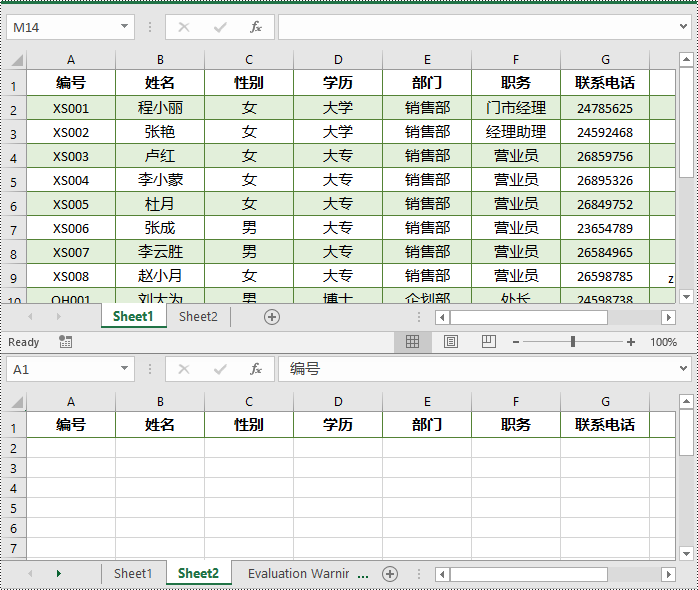698x590 pixels.
Task: Switch to Sheet2 tab in top window
Action: click(x=198, y=317)
